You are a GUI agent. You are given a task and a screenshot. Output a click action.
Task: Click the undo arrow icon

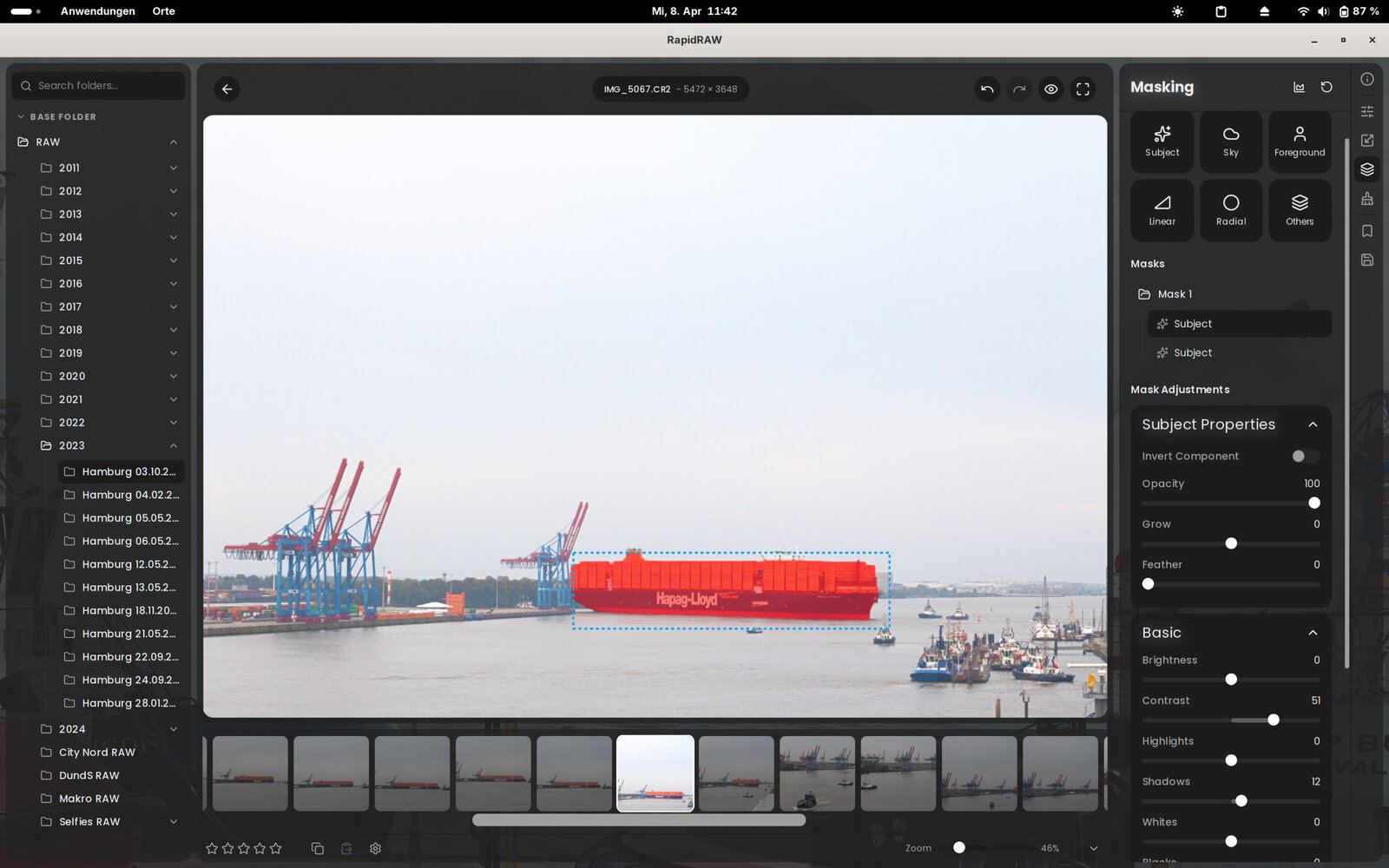[987, 89]
